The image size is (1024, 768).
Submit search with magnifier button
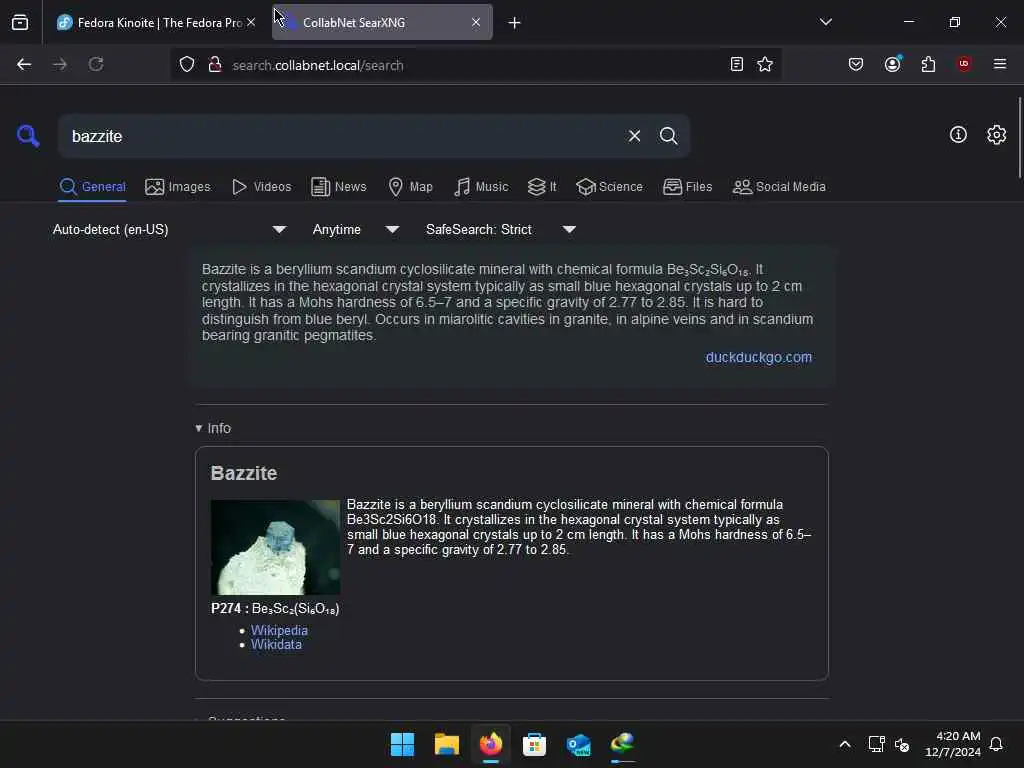click(669, 136)
